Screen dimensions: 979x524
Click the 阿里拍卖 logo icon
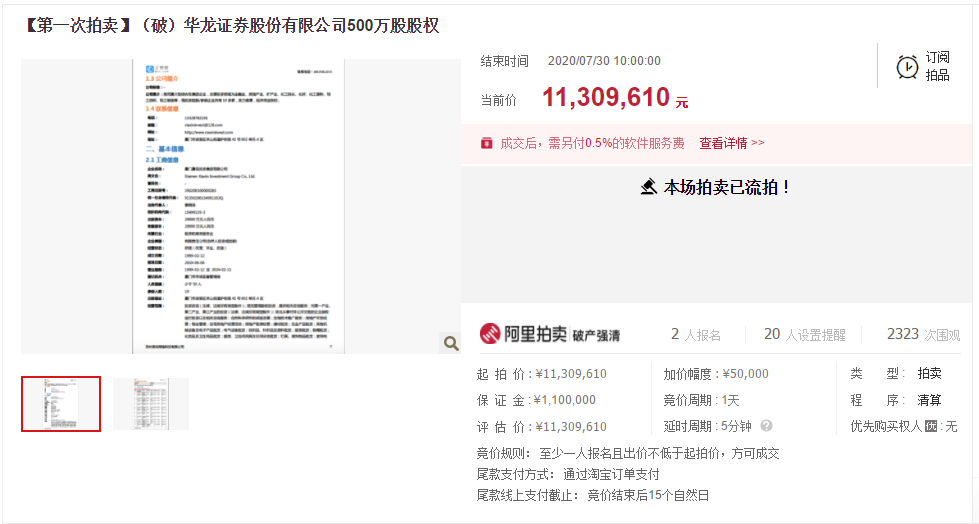coord(490,334)
